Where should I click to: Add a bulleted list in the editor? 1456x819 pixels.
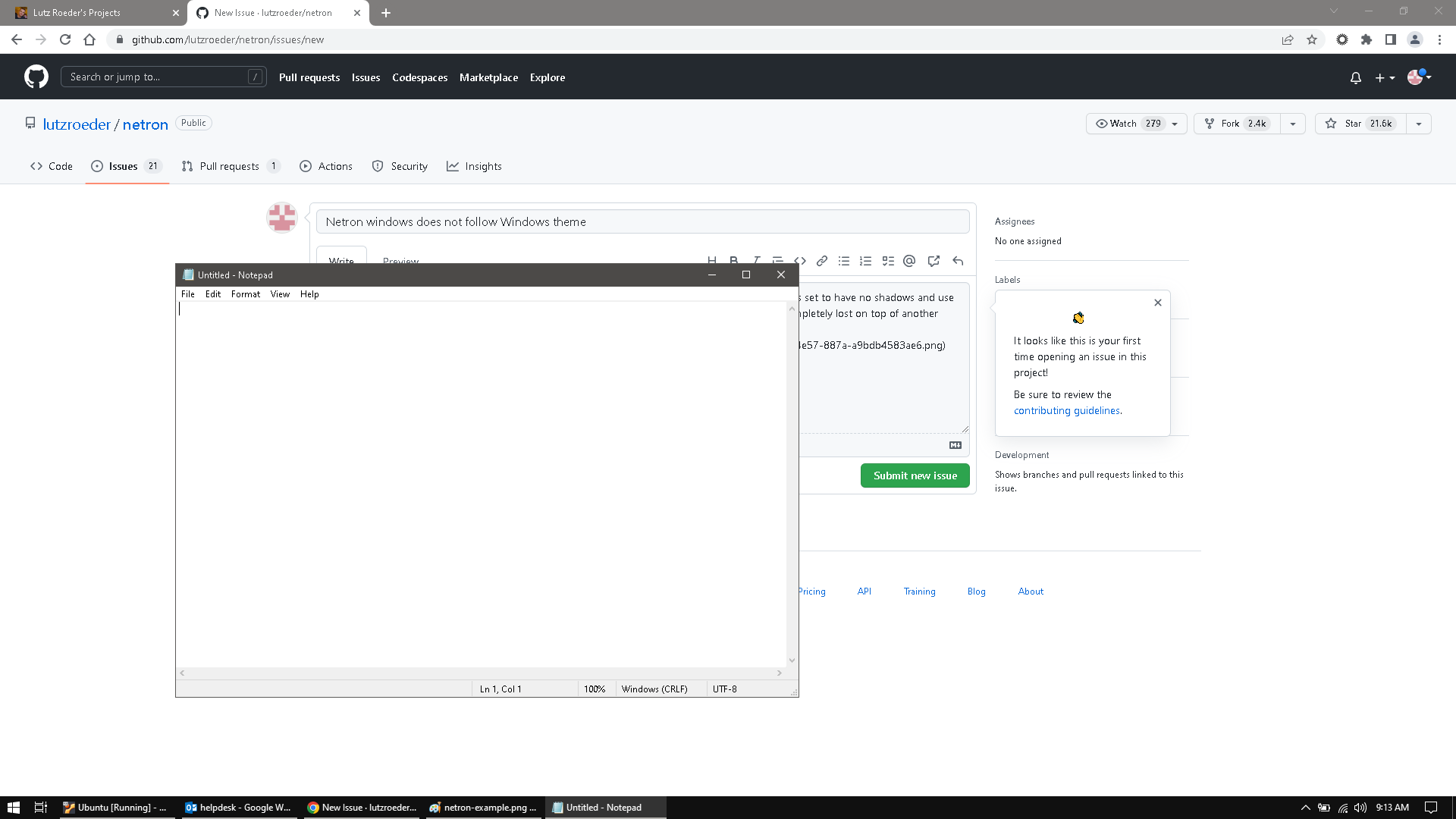(844, 261)
